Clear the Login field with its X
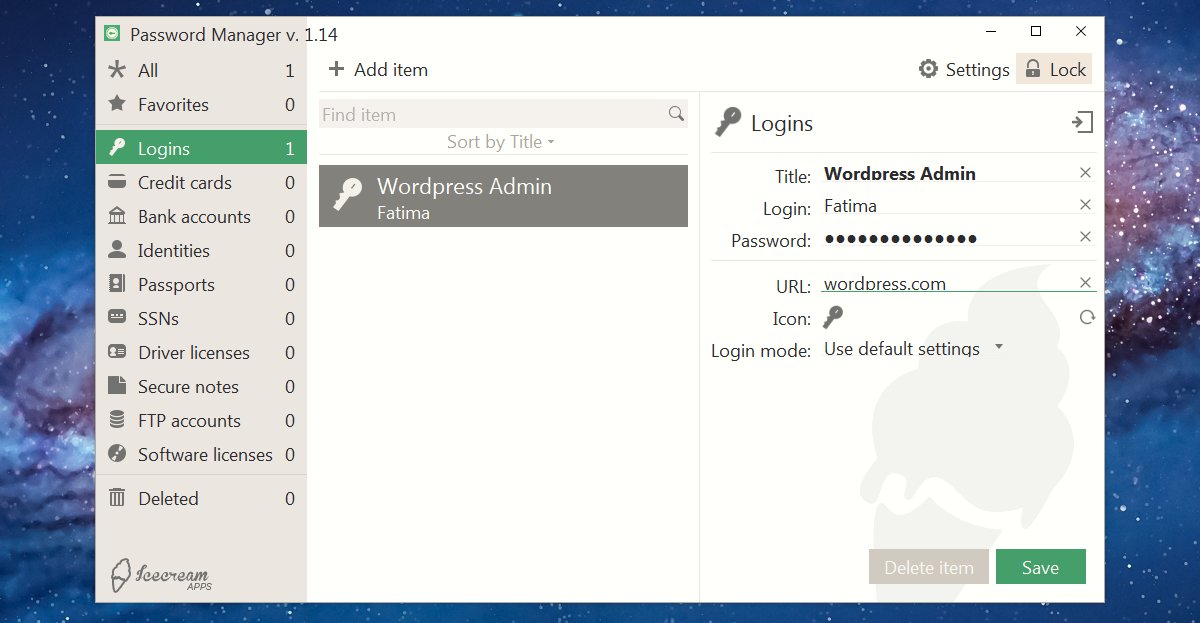1200x623 pixels. pyautogui.click(x=1085, y=205)
